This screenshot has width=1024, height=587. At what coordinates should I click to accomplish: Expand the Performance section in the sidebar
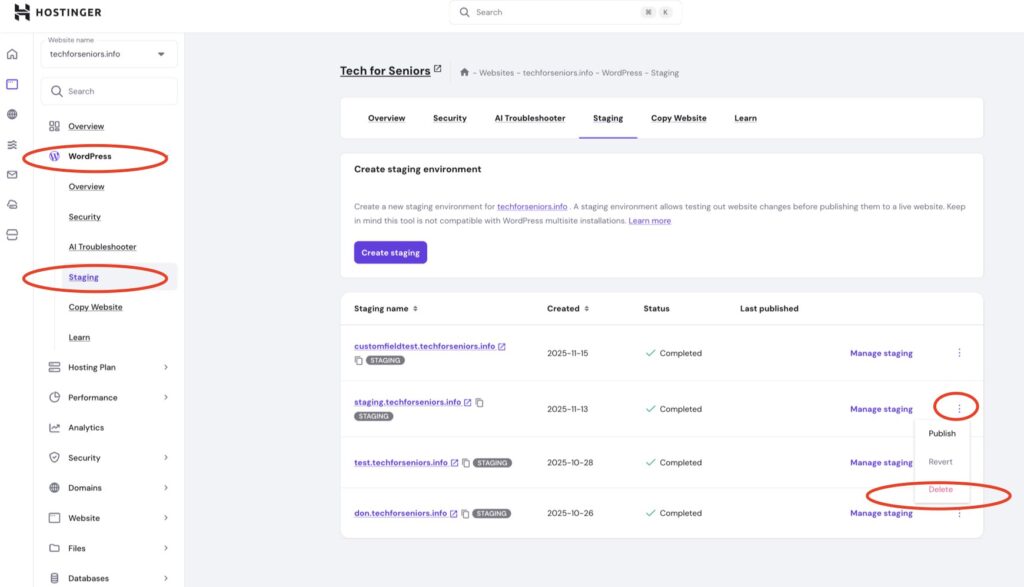109,397
